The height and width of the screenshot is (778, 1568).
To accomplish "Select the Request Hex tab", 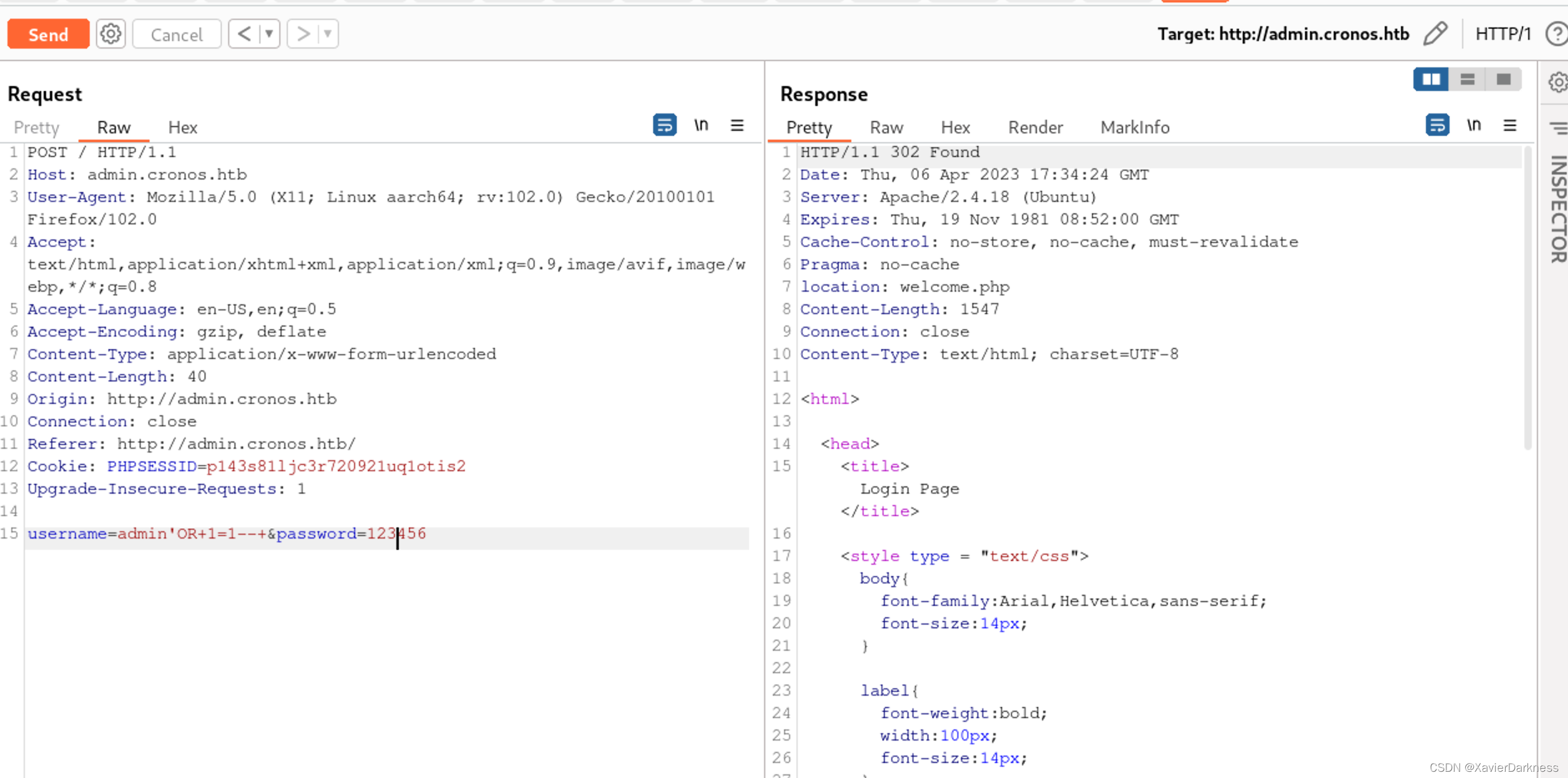I will click(183, 127).
